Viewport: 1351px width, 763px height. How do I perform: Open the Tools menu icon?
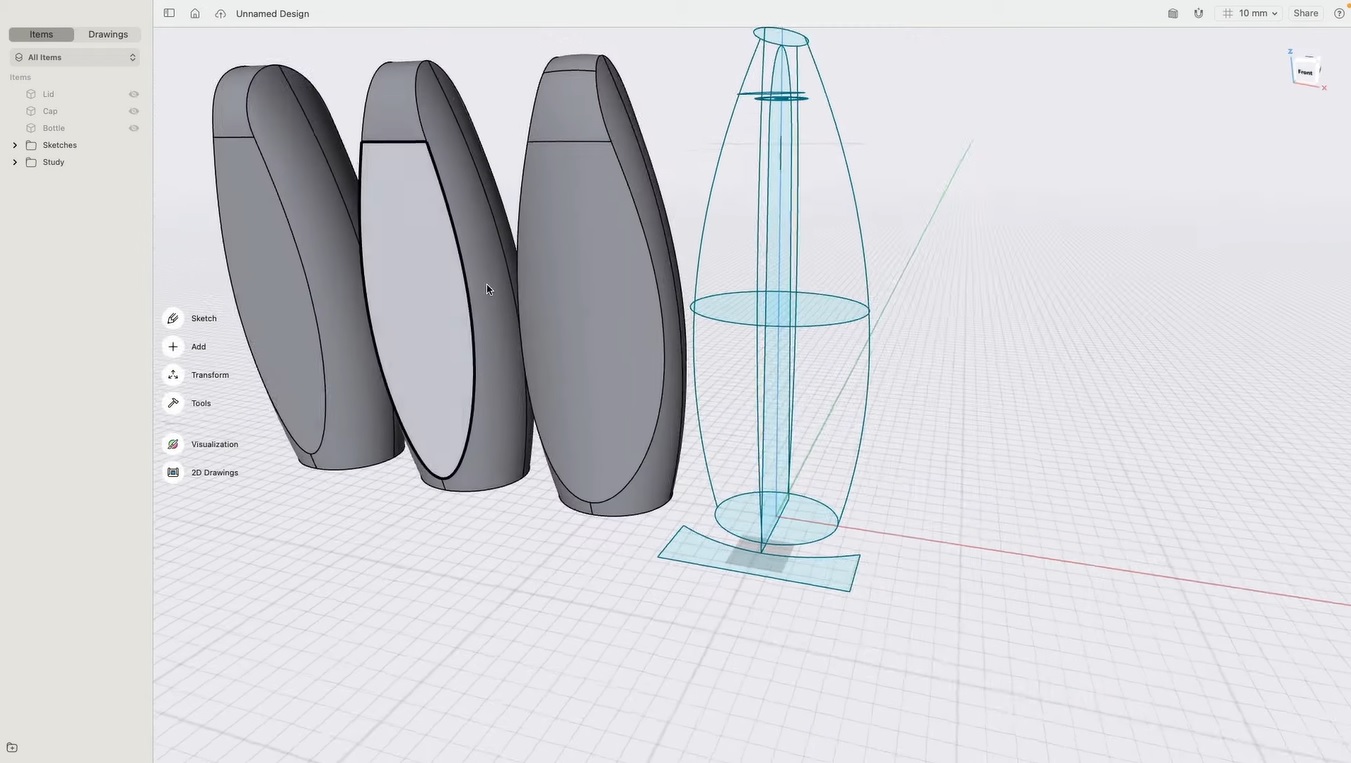174,403
